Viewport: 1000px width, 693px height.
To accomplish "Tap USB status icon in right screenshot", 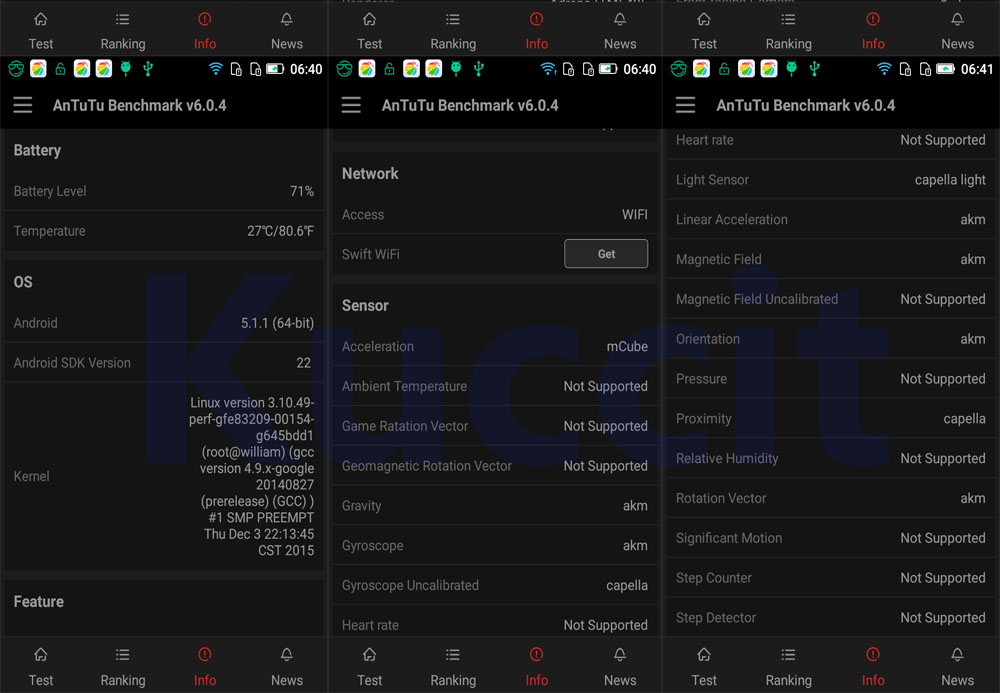I will pyautogui.click(x=814, y=69).
